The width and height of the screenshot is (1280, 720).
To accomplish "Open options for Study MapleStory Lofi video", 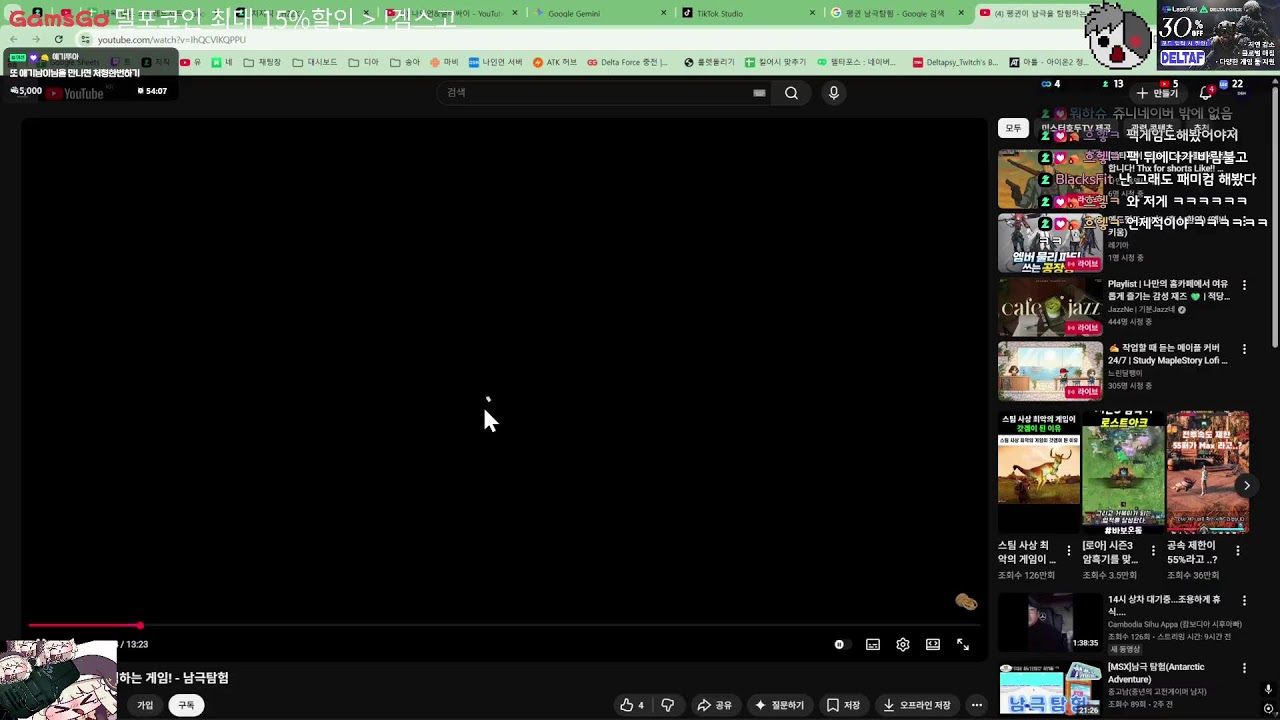I will [1244, 349].
